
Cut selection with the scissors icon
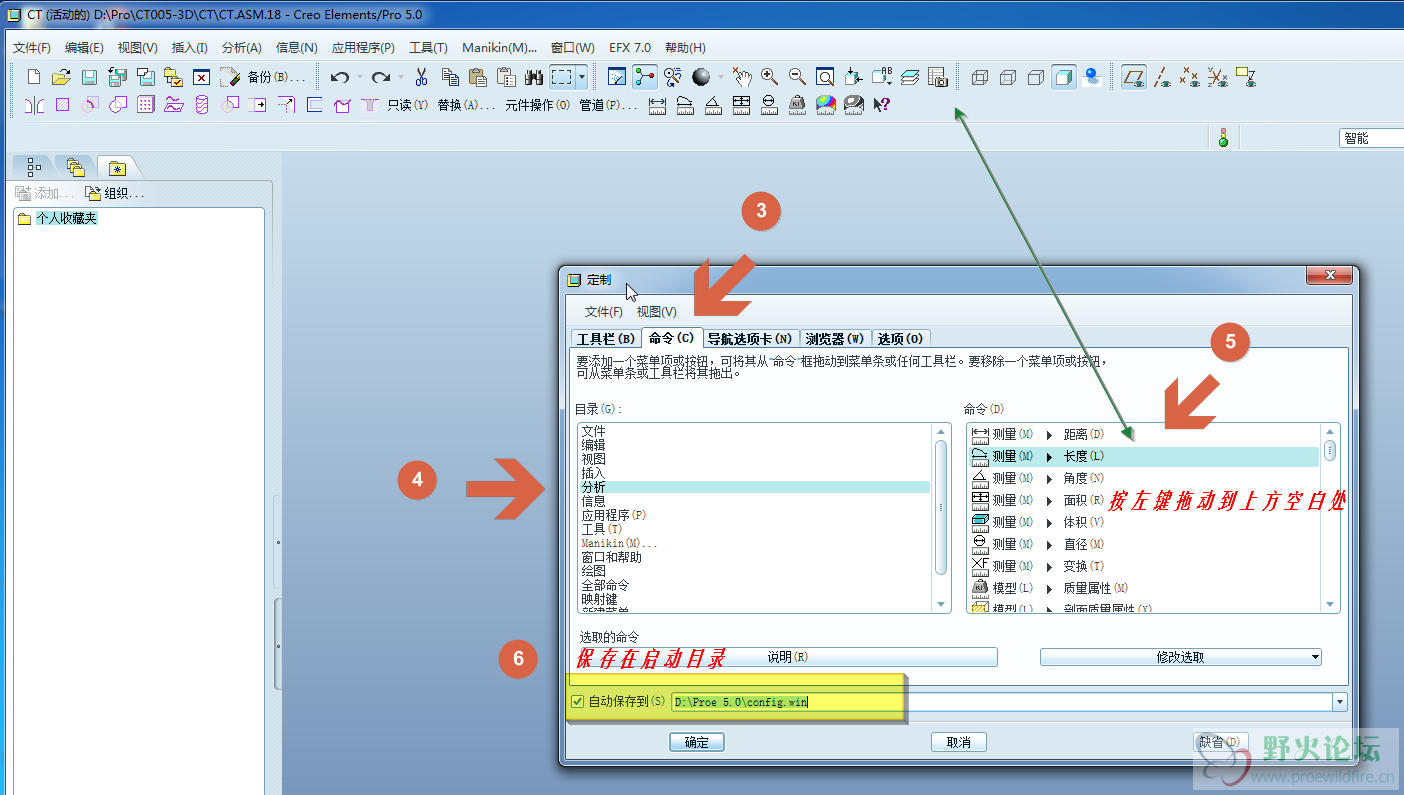click(422, 77)
